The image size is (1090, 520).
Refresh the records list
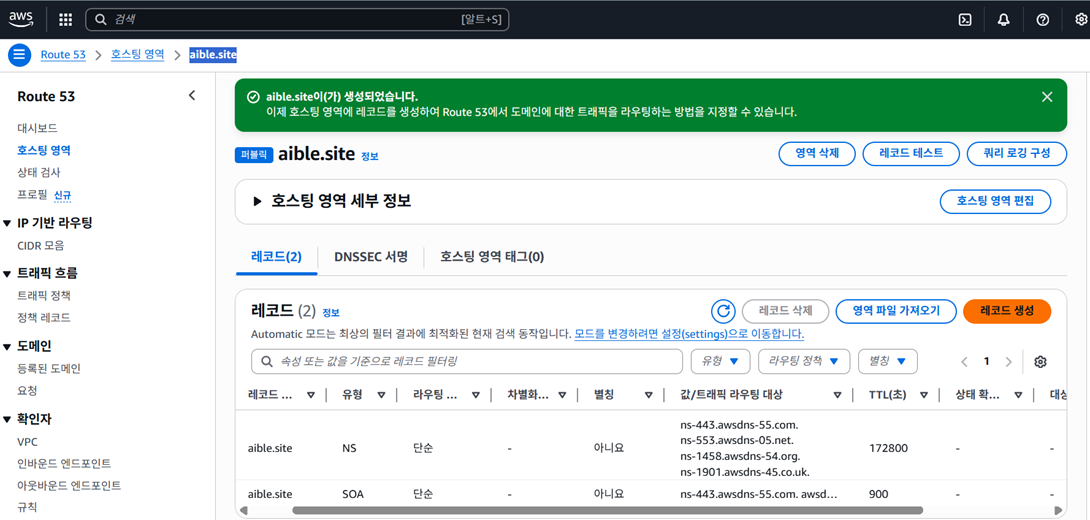tap(723, 311)
